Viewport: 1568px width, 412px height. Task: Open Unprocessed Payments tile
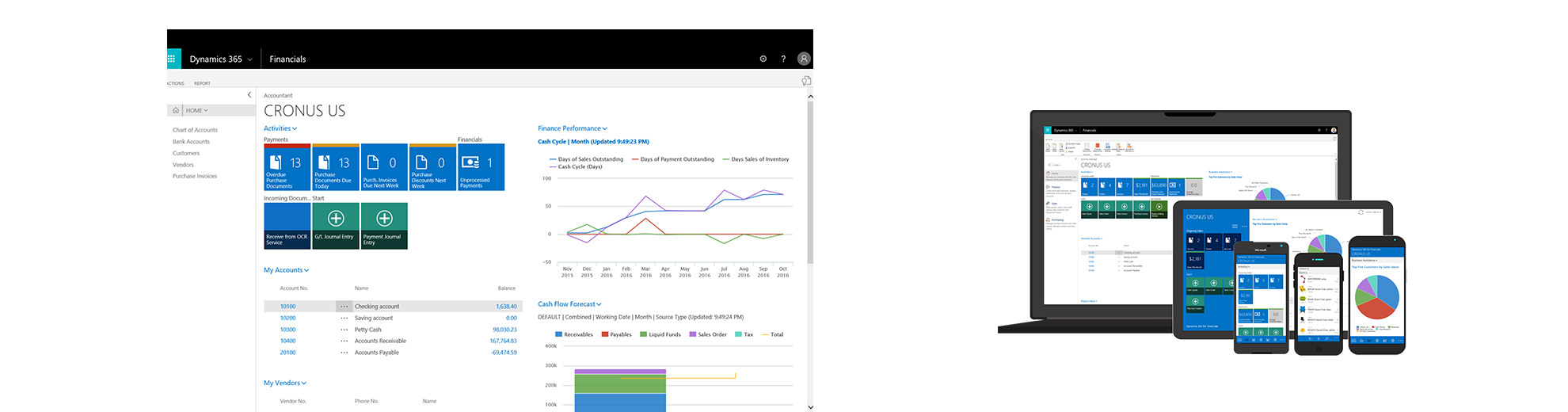coord(481,167)
